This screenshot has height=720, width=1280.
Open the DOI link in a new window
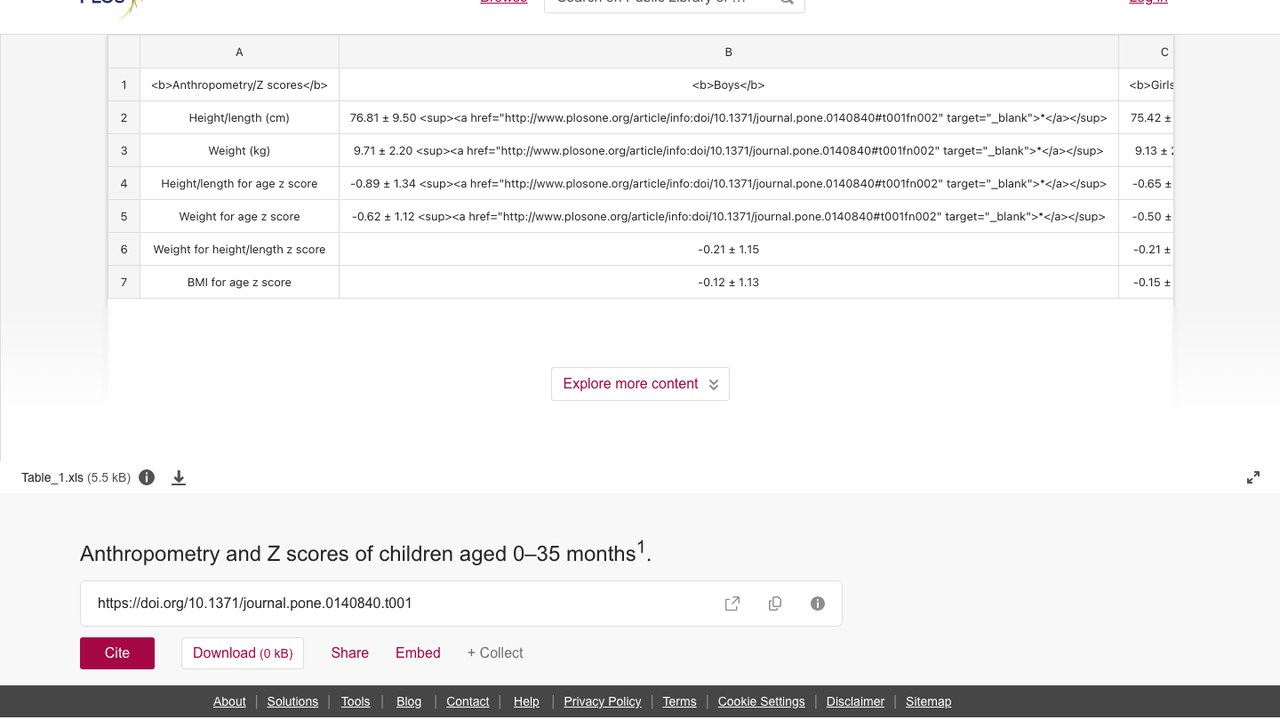[x=732, y=603]
